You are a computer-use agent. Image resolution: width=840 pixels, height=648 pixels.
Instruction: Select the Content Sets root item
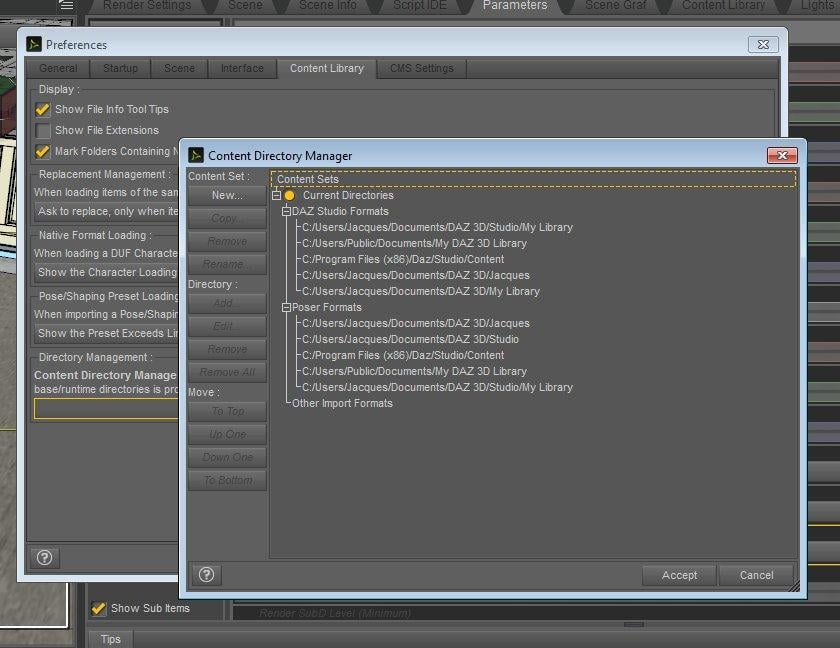tap(533, 179)
